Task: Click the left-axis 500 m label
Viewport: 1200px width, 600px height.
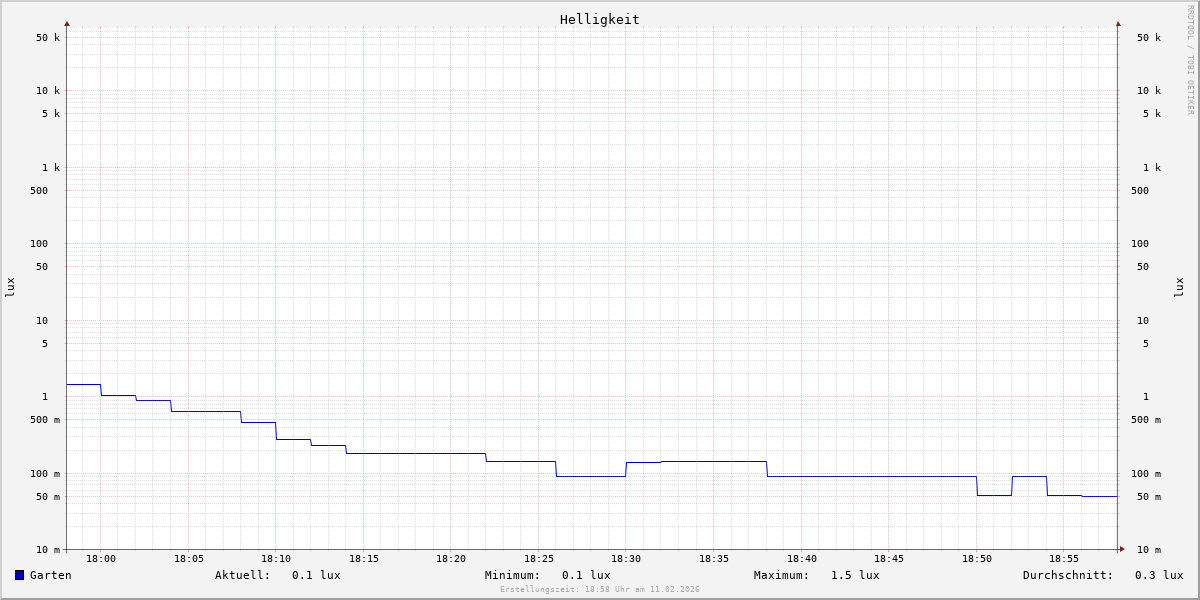Action: coord(45,420)
